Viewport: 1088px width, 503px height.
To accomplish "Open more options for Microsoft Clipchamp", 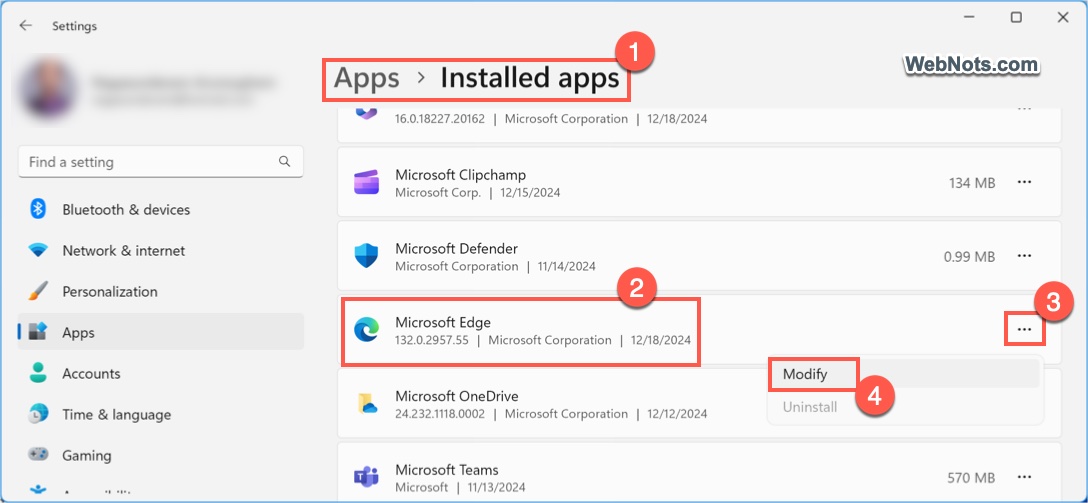I will [1024, 182].
